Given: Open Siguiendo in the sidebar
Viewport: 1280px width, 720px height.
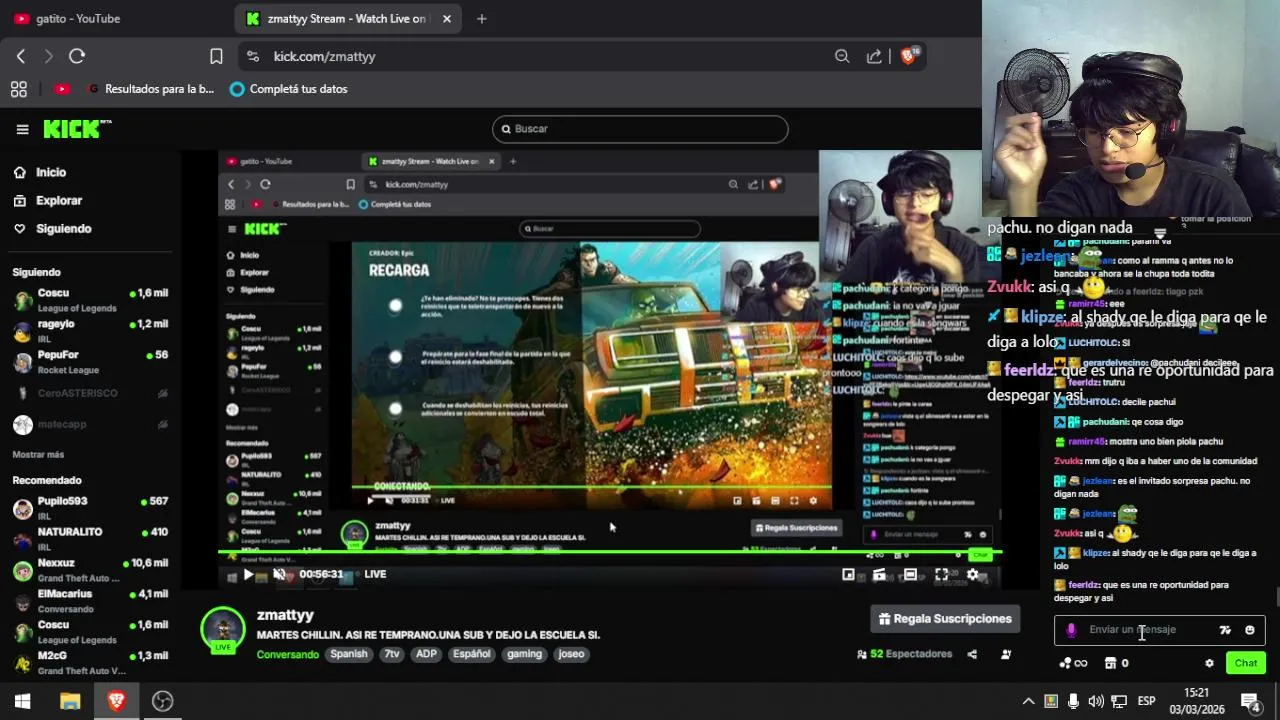Looking at the screenshot, I should (x=63, y=228).
